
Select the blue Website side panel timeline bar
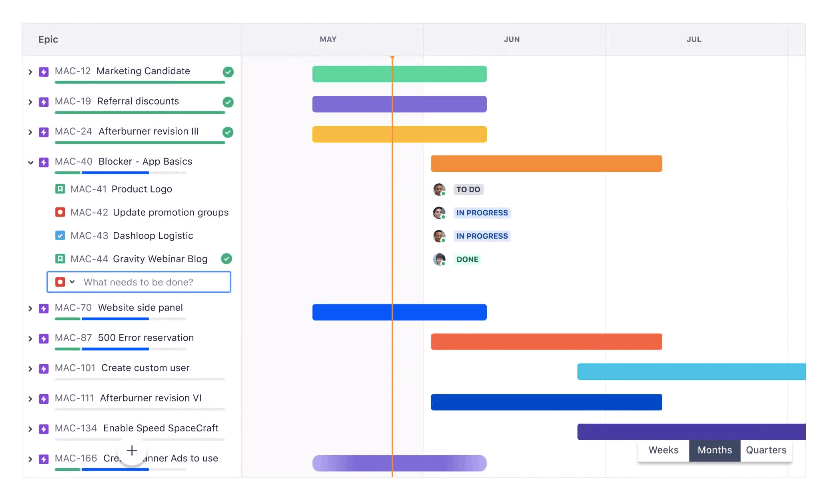point(400,312)
